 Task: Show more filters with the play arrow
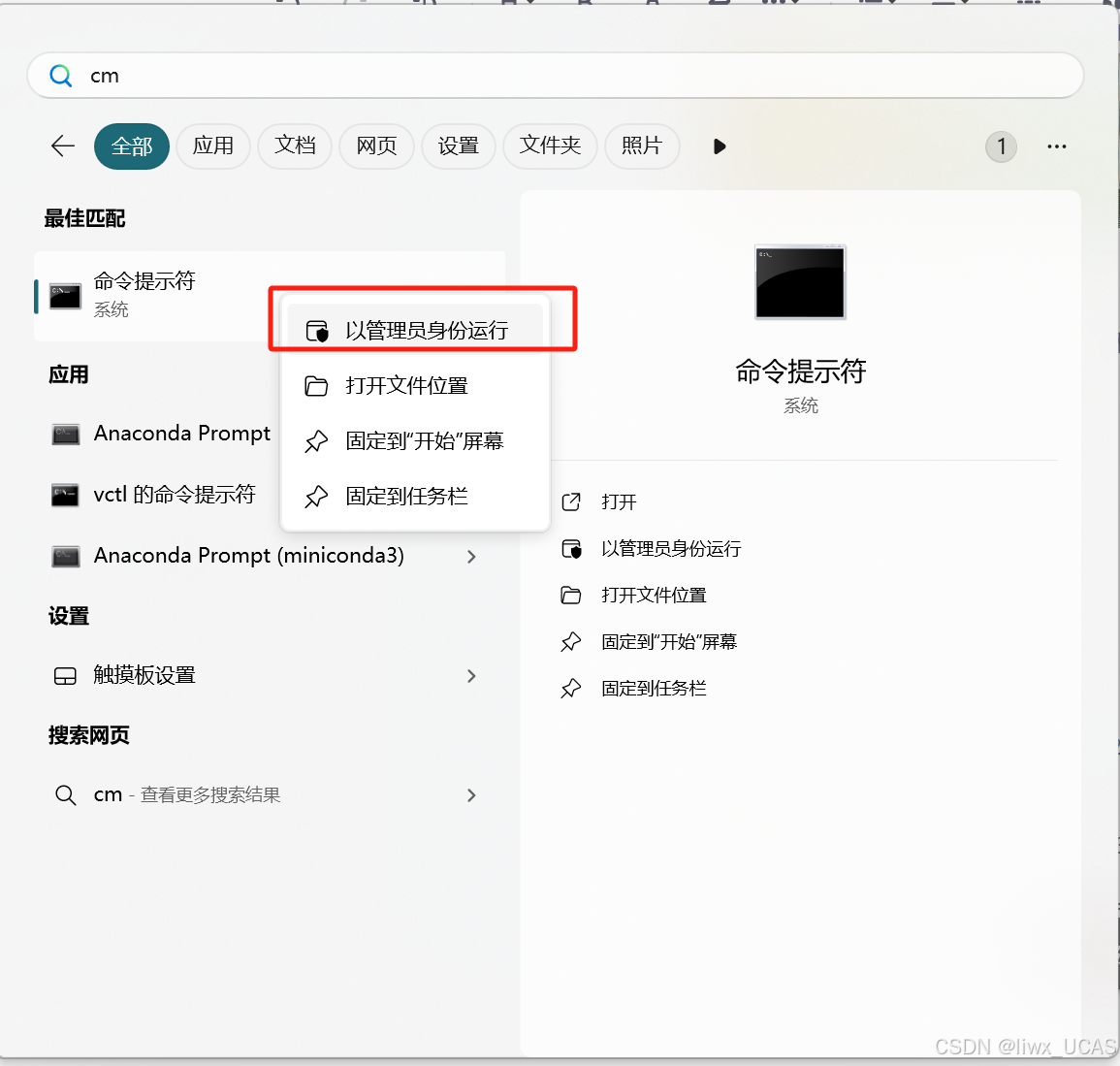pos(720,146)
